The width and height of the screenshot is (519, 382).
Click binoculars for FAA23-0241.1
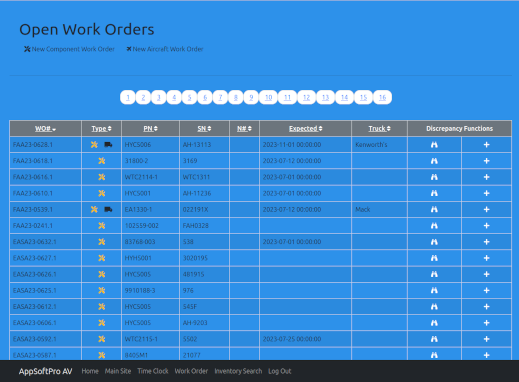click(x=434, y=226)
